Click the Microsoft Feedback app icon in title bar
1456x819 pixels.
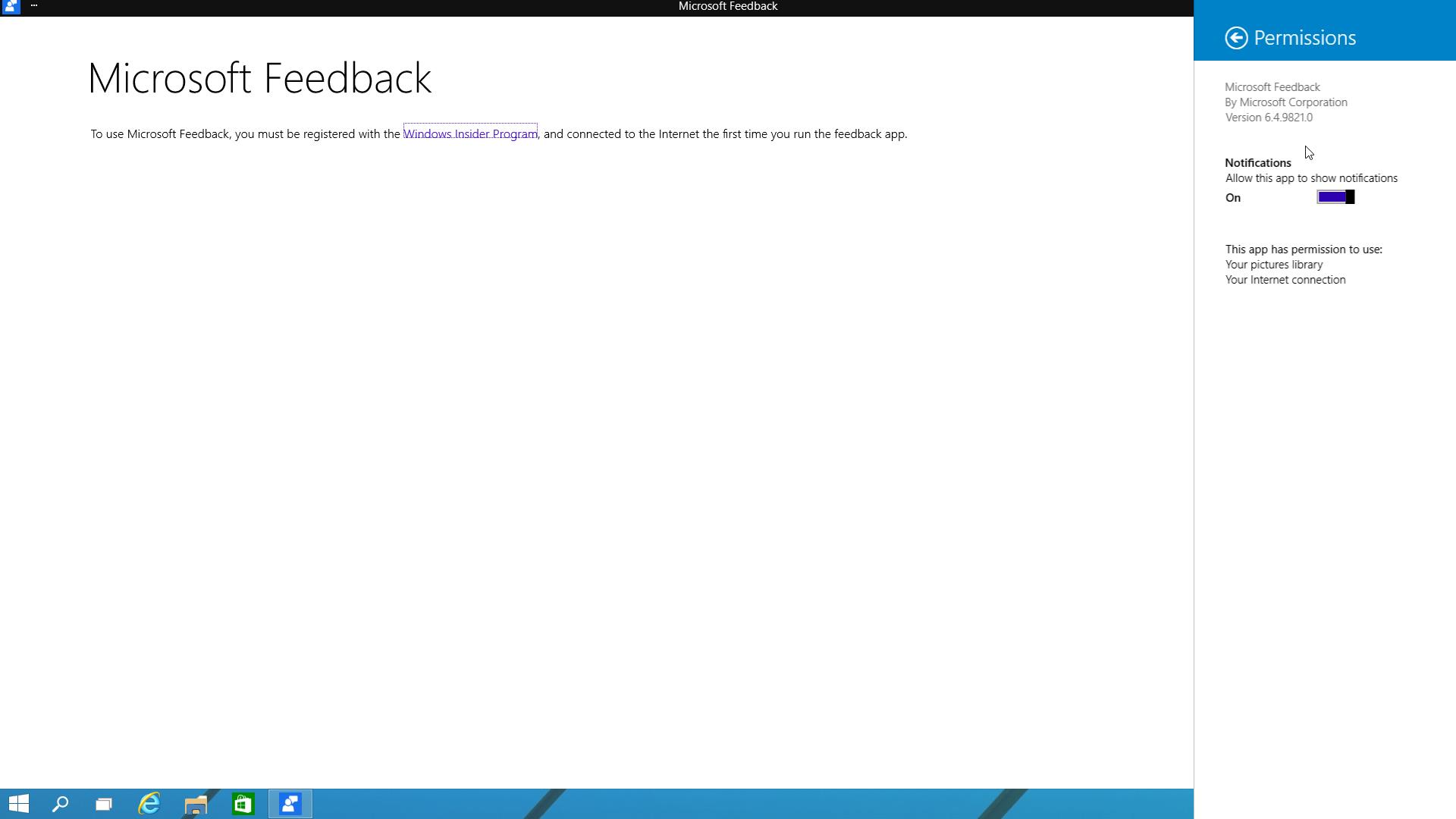11,7
